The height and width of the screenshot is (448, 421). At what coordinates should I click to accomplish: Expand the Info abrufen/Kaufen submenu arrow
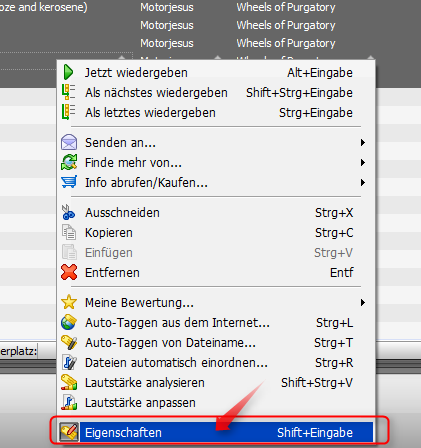tap(363, 183)
